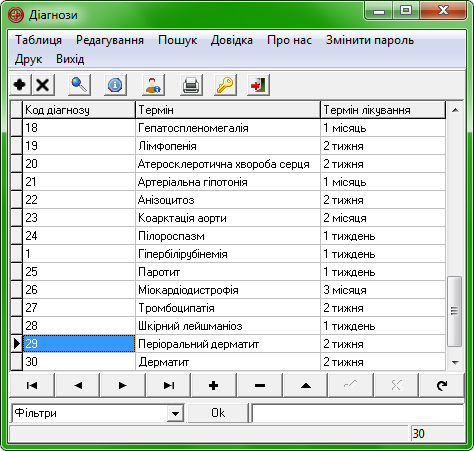Click navigator edit record triangle button
This screenshot has height=451, width=474.
click(305, 385)
